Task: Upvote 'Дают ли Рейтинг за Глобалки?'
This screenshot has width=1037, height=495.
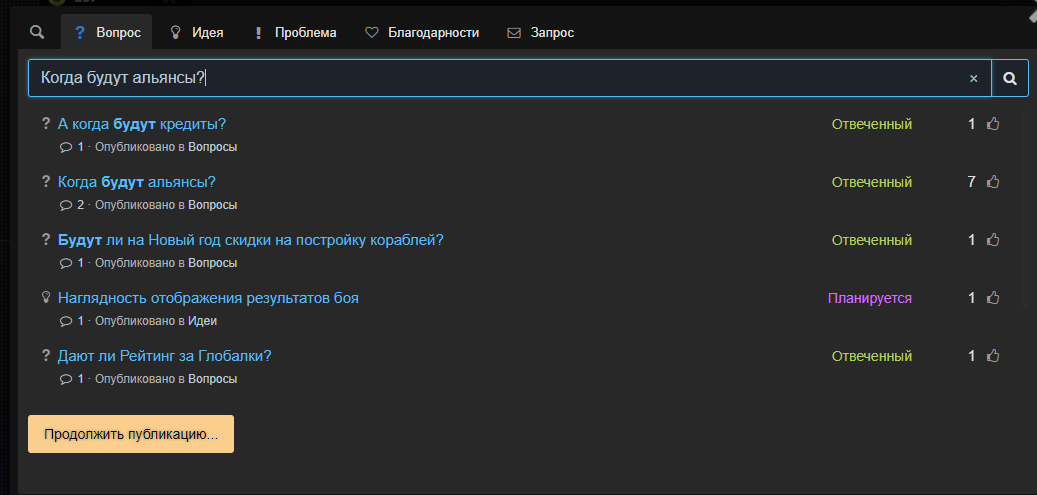Action: 993,356
